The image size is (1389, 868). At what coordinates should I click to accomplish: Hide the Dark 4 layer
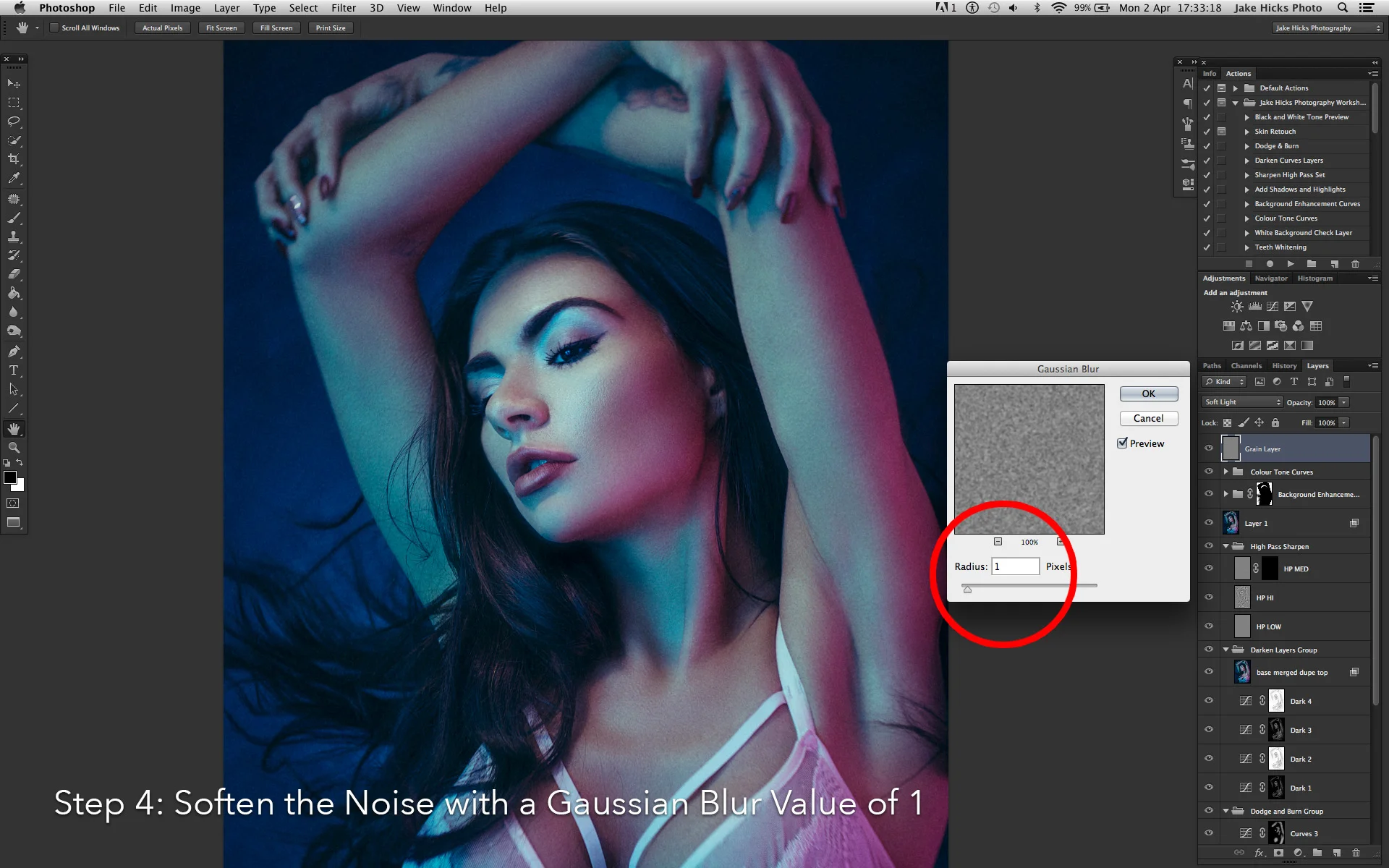coord(1209,701)
